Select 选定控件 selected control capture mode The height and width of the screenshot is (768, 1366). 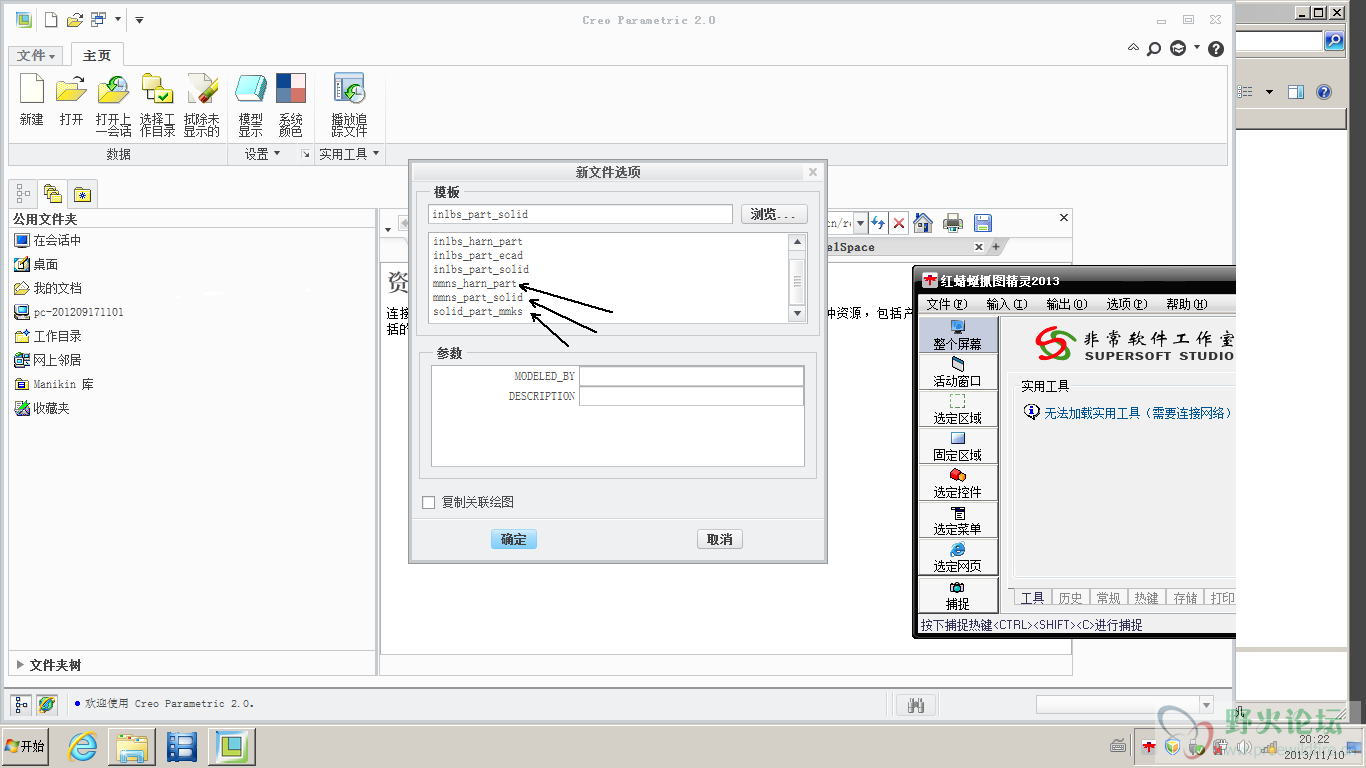click(x=957, y=483)
